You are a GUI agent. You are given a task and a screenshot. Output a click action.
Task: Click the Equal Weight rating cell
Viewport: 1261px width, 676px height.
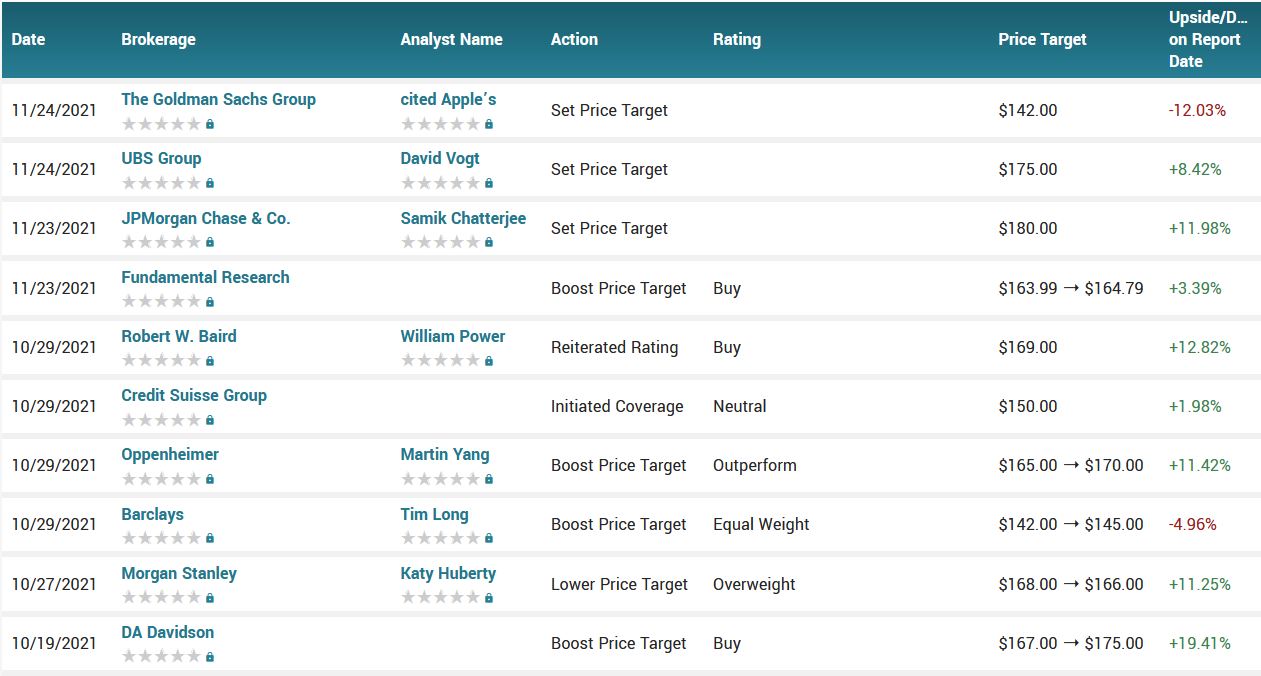click(x=761, y=524)
